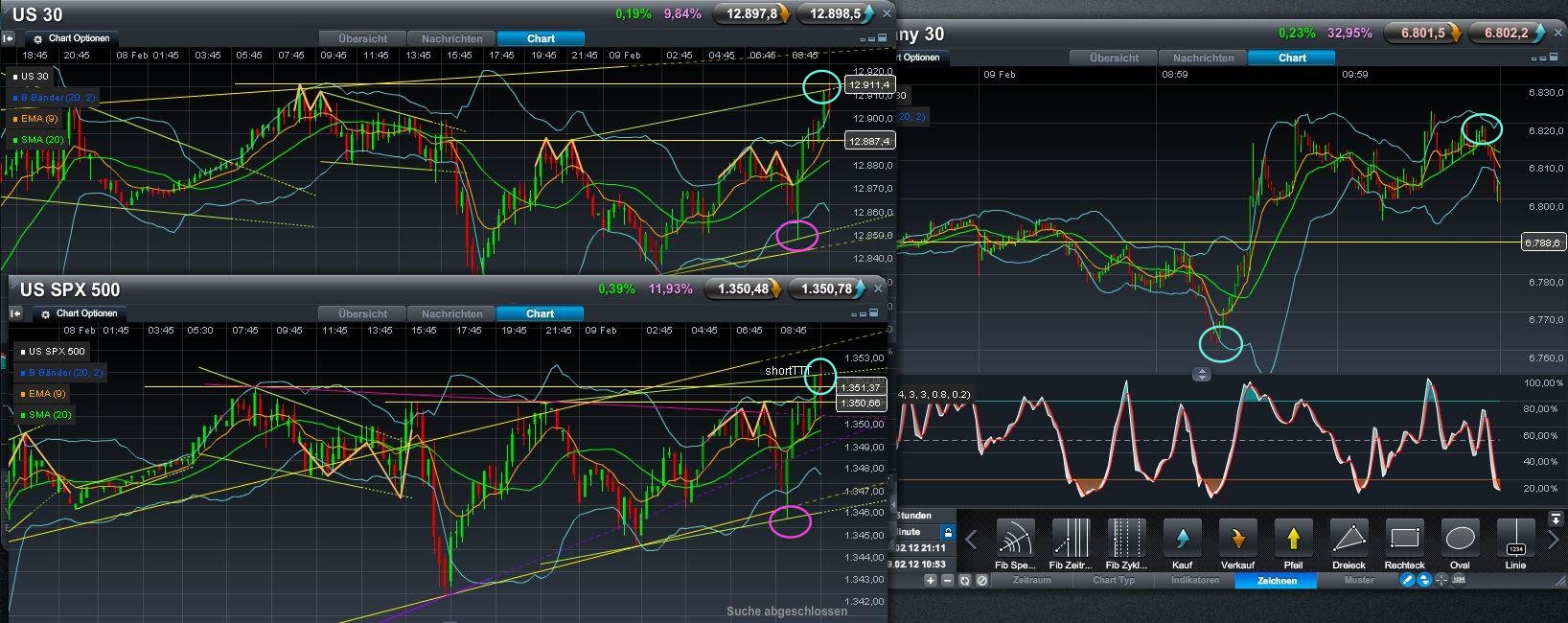Select the Fib Spe... drawing tool
The width and height of the screenshot is (1568, 623).
tap(1016, 544)
